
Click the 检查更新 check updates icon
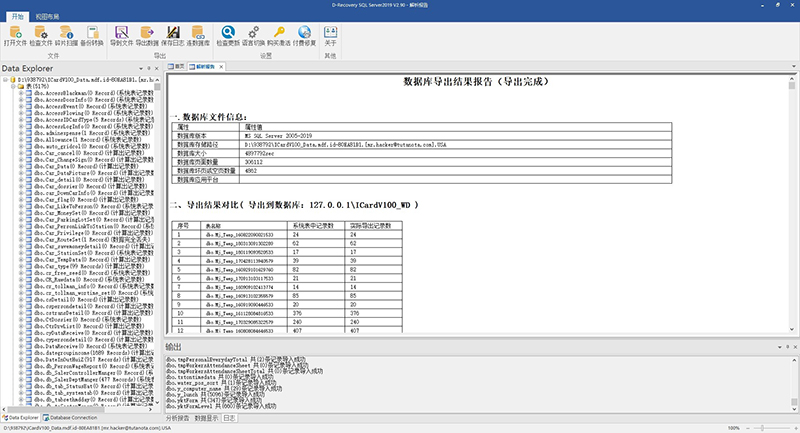click(x=228, y=36)
